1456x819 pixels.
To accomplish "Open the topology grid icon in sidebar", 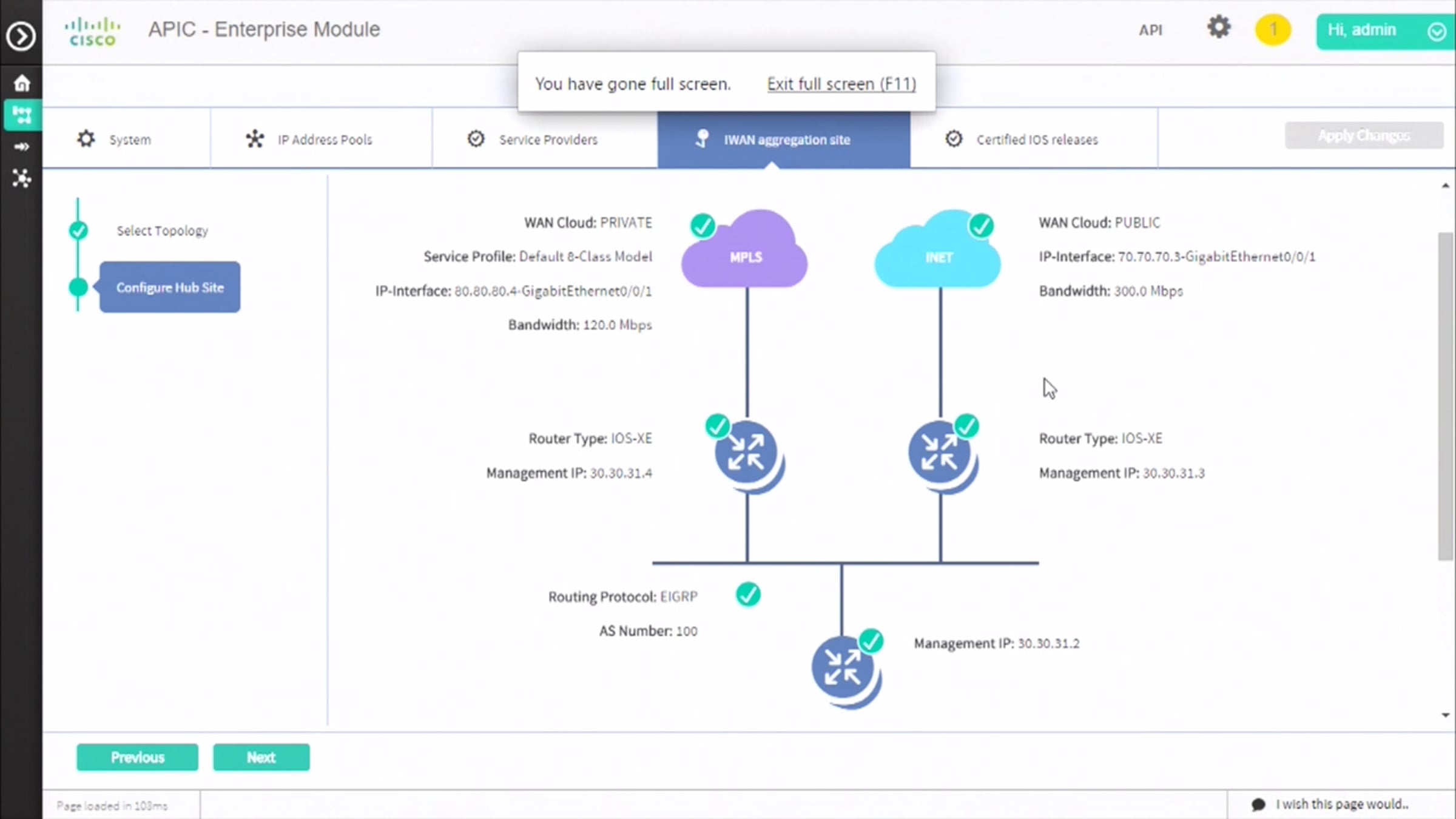I will [22, 115].
